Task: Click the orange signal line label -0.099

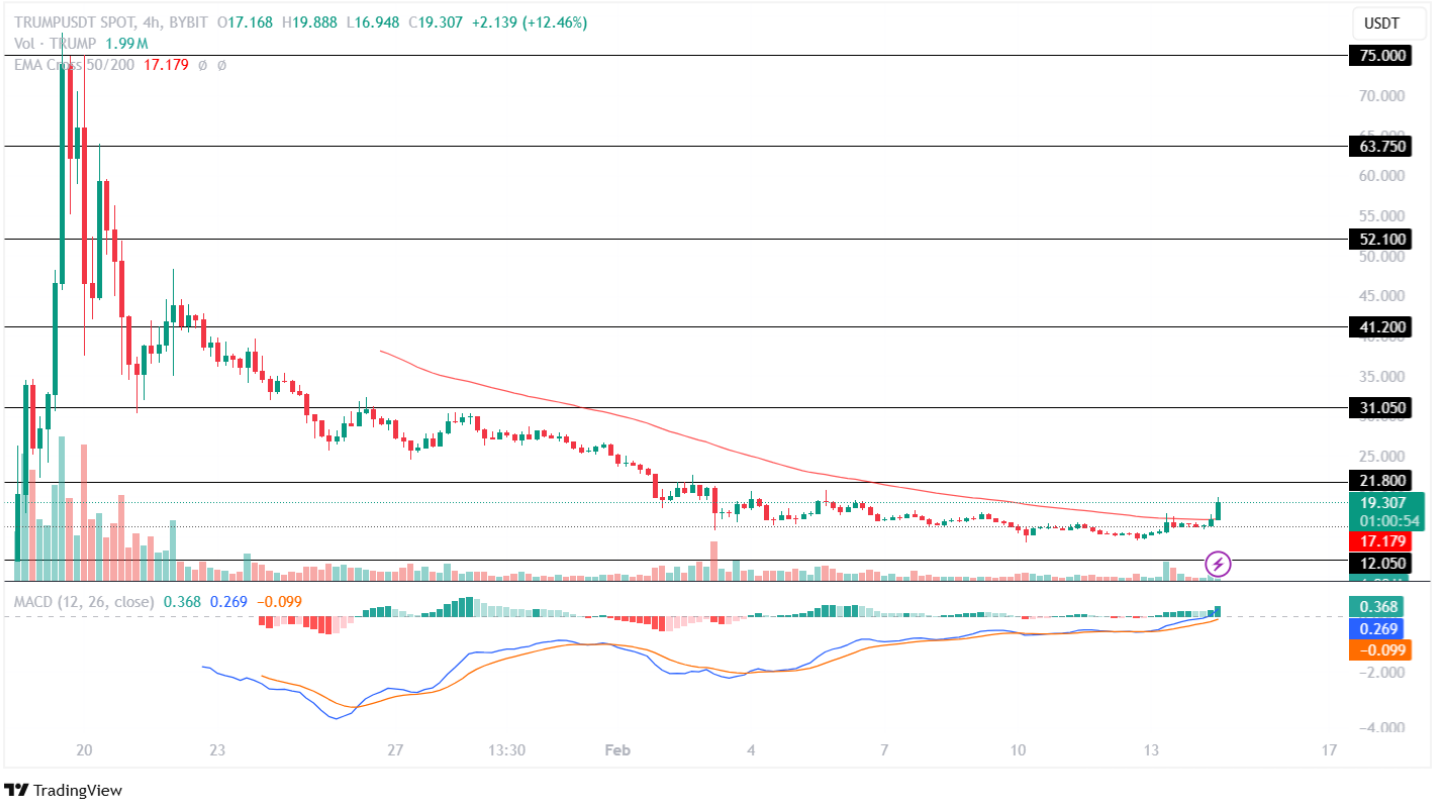Action: click(1380, 650)
